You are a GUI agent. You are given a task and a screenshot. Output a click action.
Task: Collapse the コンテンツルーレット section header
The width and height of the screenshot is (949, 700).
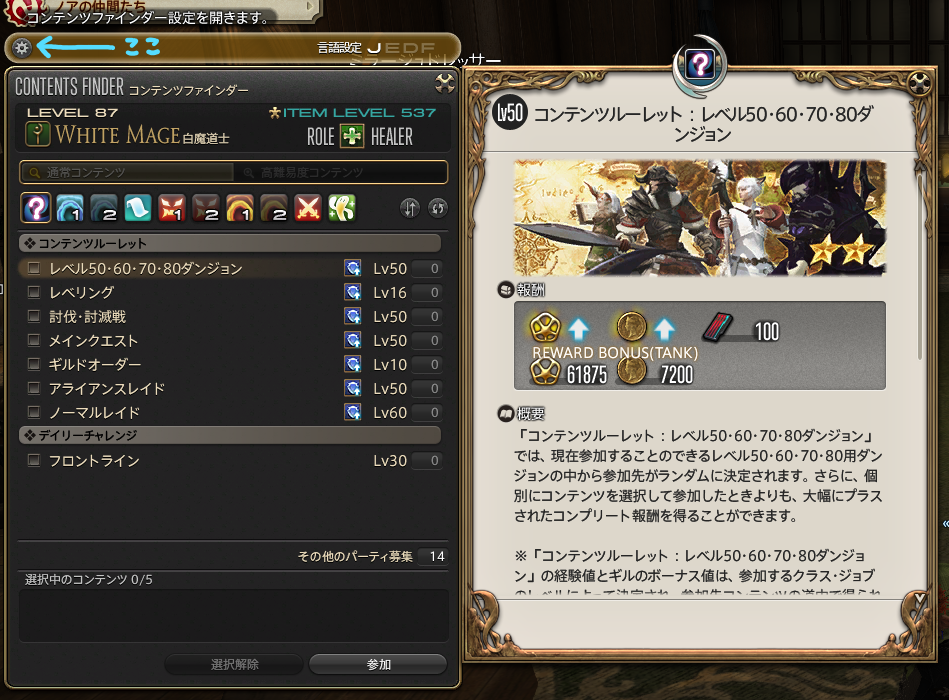[x=230, y=243]
